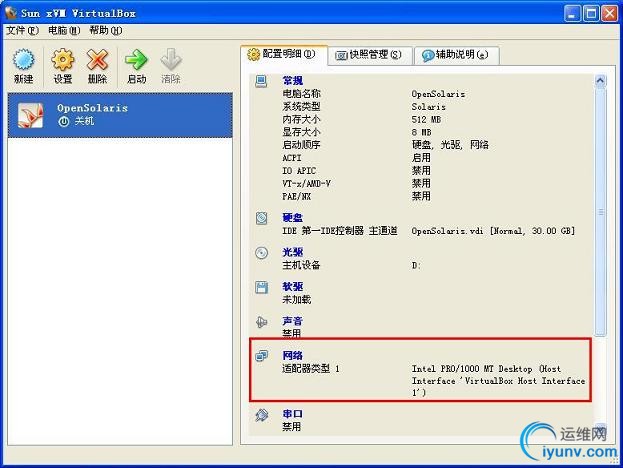Viewport: 623px width, 468px height.
Task: Click the 8 MB video memory value
Action: (421, 132)
